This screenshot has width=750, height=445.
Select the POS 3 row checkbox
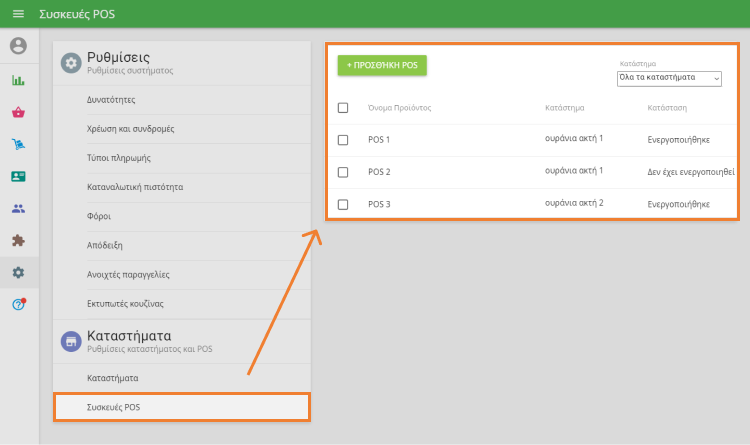click(x=343, y=204)
